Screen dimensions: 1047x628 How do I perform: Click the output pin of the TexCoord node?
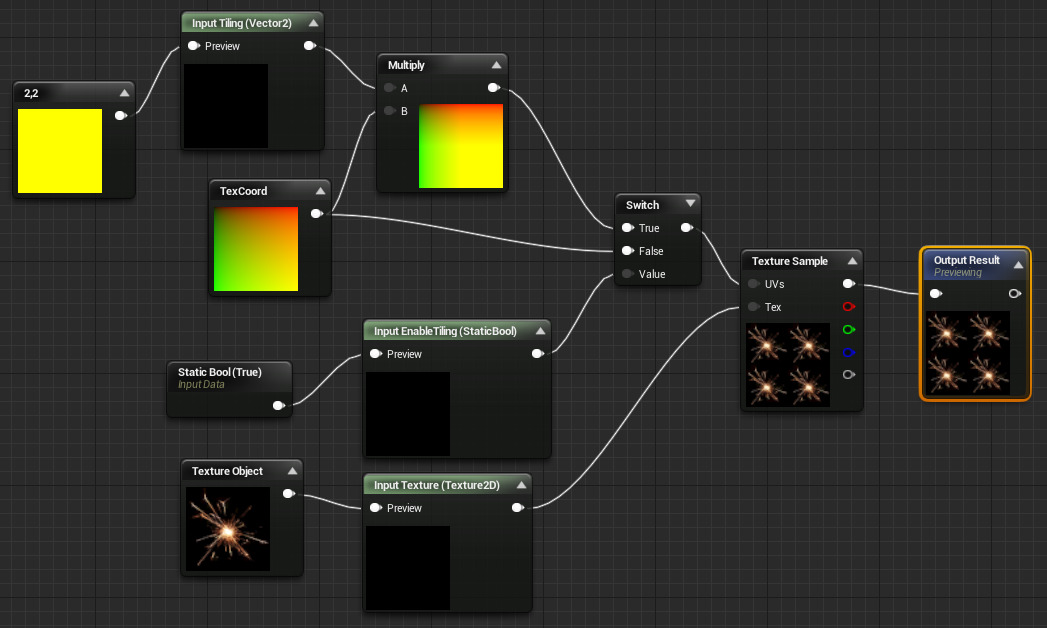tap(317, 212)
